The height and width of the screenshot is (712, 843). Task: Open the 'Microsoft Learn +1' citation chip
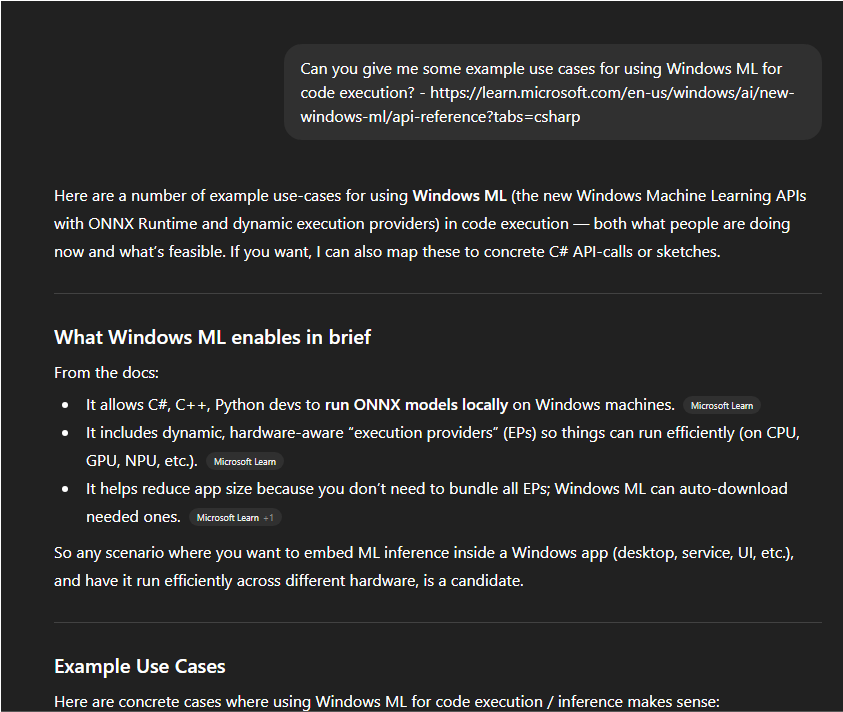(x=235, y=518)
